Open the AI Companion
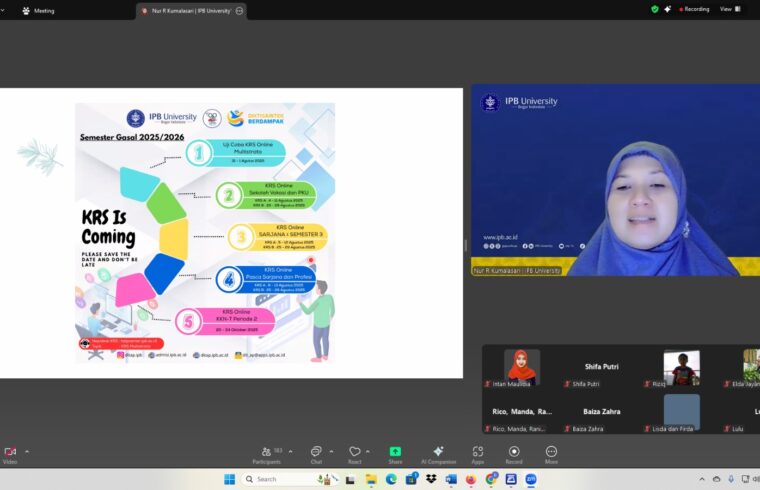Screen dimensions: 760x490 438,452
